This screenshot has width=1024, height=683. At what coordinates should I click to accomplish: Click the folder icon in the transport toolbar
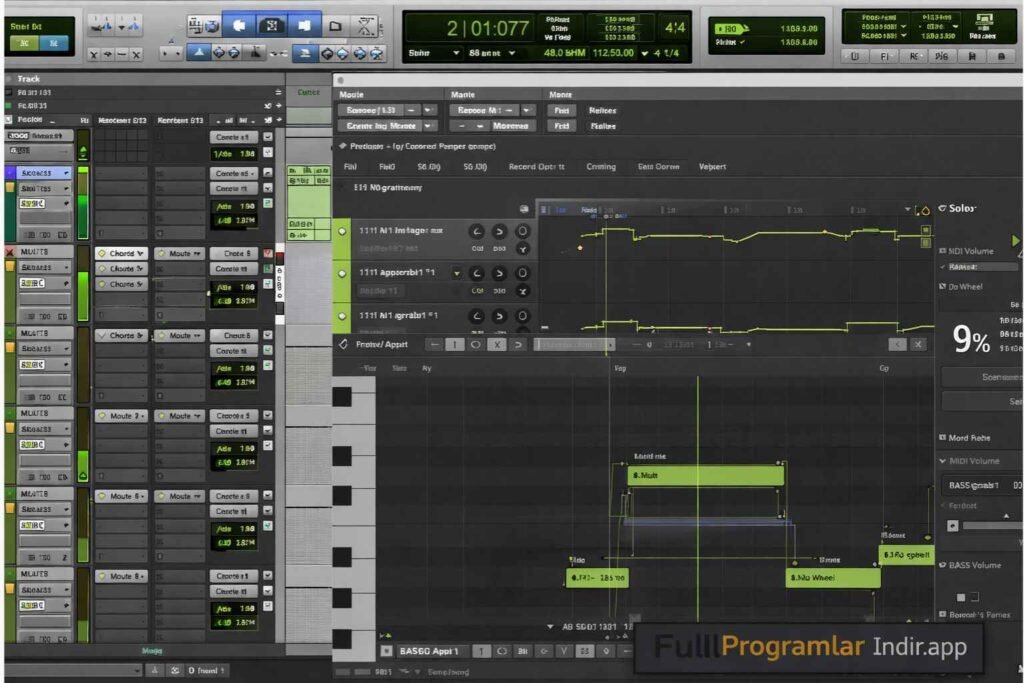coord(335,25)
